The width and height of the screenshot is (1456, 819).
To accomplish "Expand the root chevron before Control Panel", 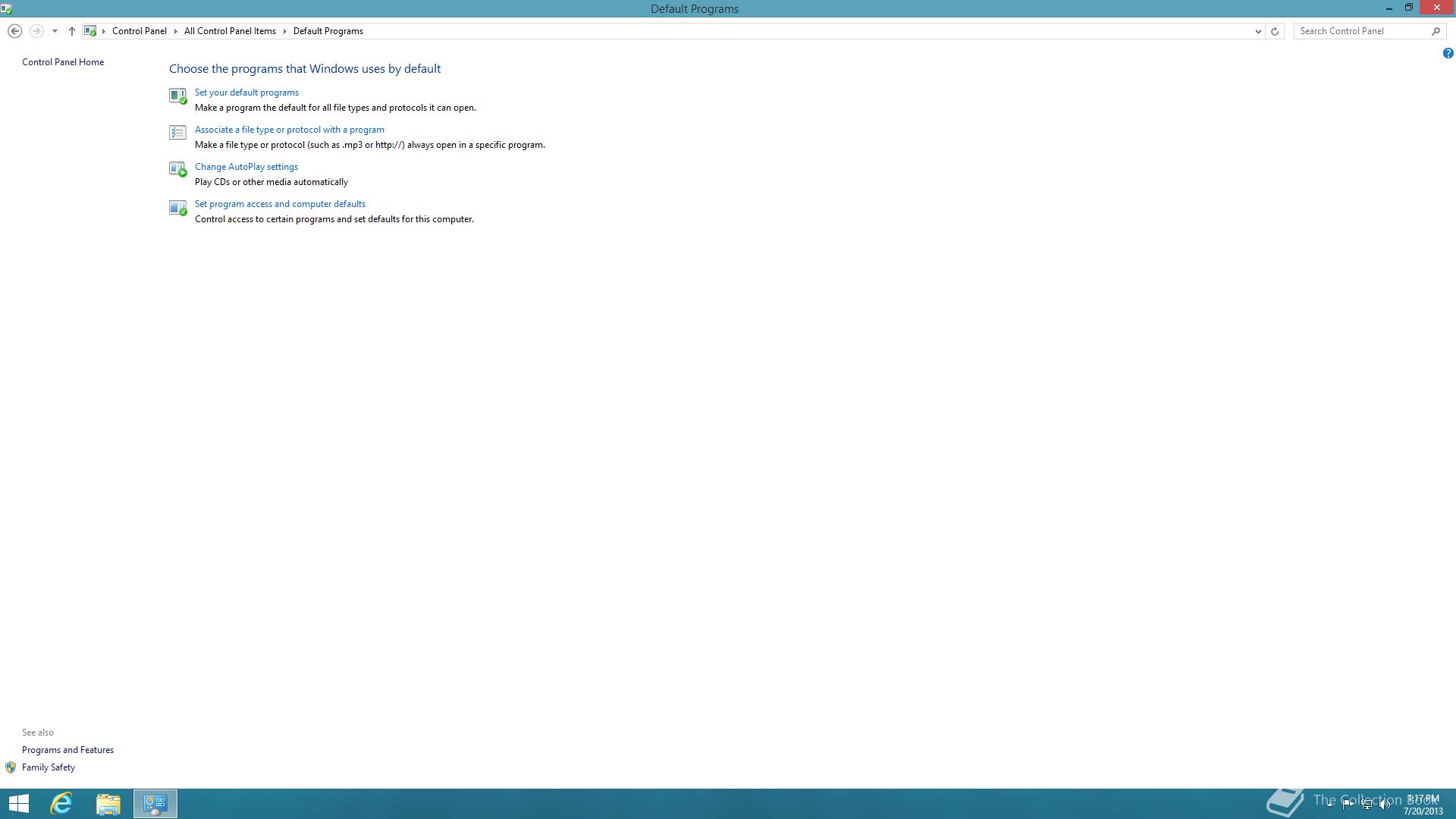I will [104, 31].
